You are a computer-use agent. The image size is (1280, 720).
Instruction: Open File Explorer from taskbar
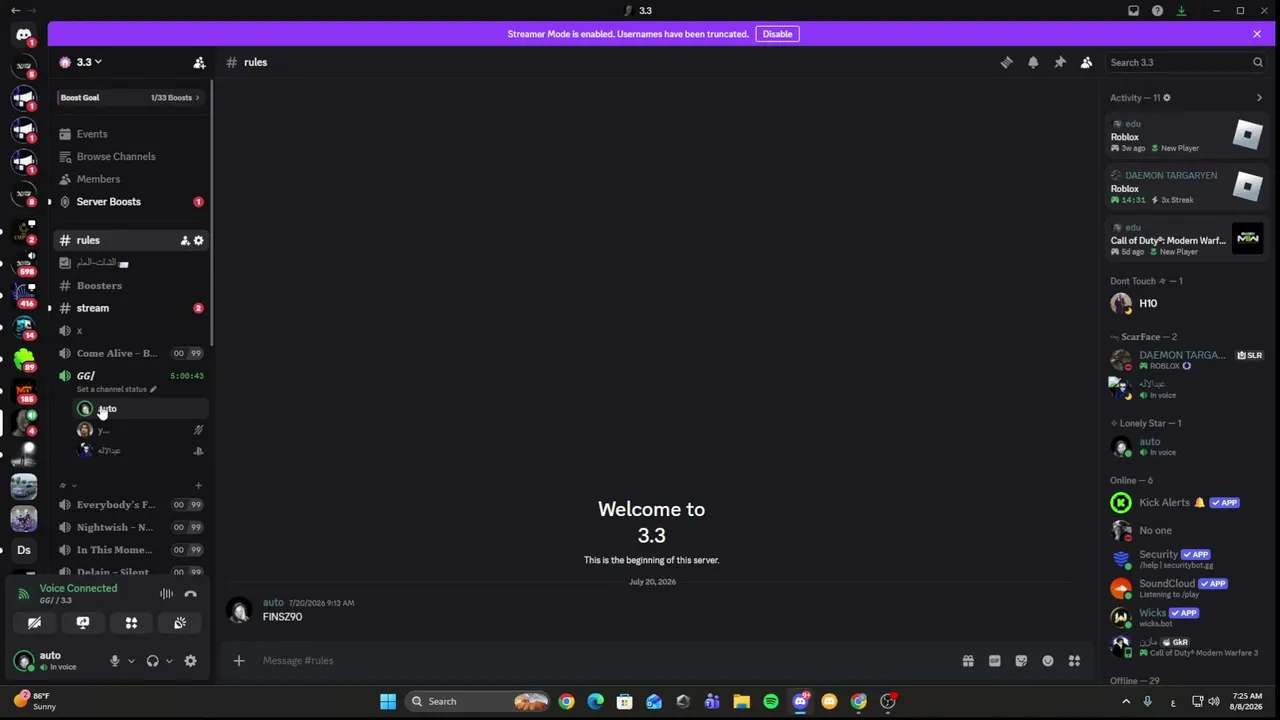(742, 701)
